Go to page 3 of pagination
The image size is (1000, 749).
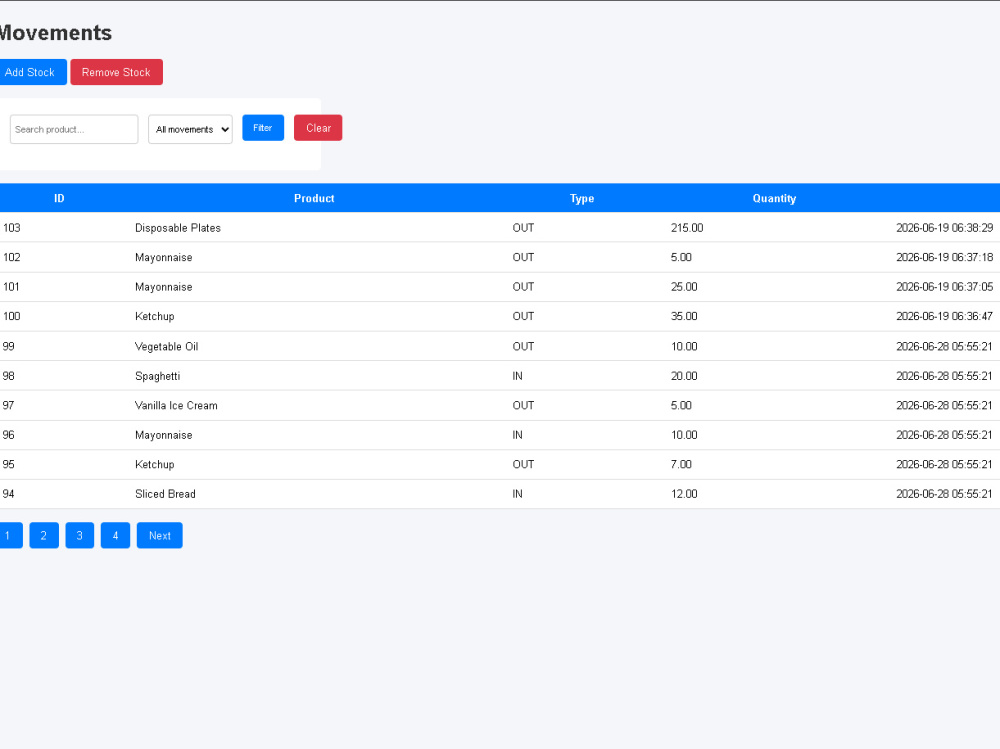[x=80, y=536]
